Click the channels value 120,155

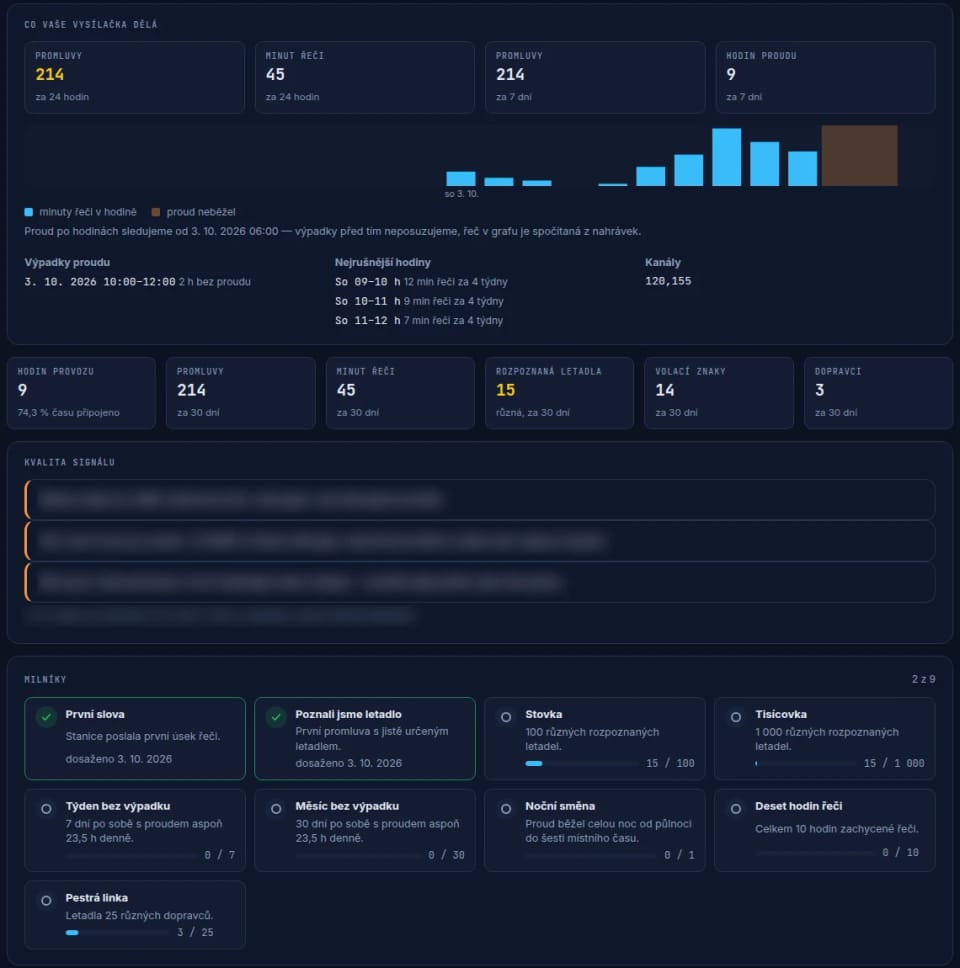click(668, 281)
